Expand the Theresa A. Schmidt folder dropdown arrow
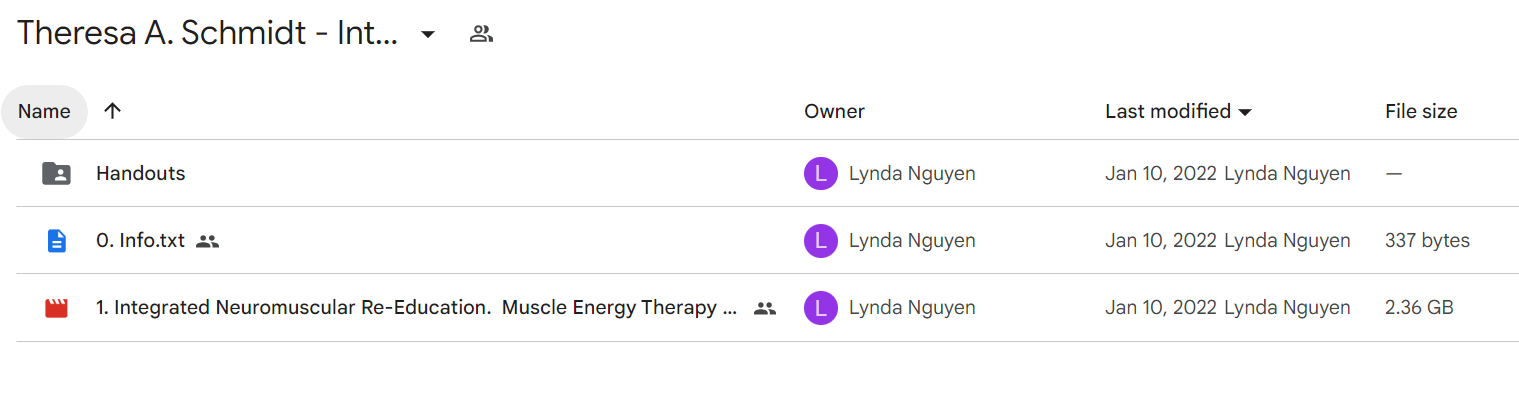The height and width of the screenshot is (415, 1519). tap(428, 34)
